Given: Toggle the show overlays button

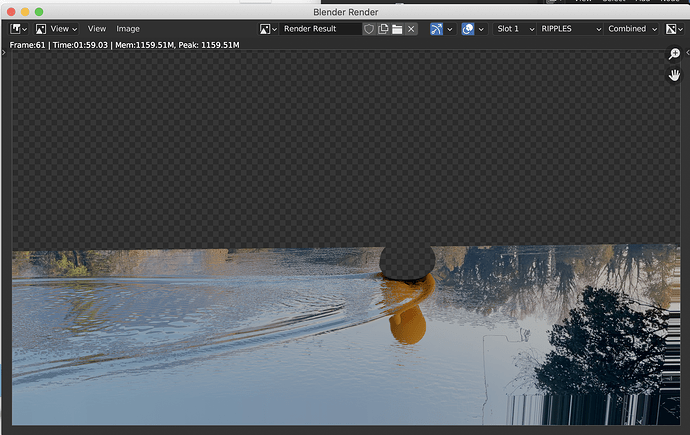Looking at the screenshot, I should tap(468, 29).
